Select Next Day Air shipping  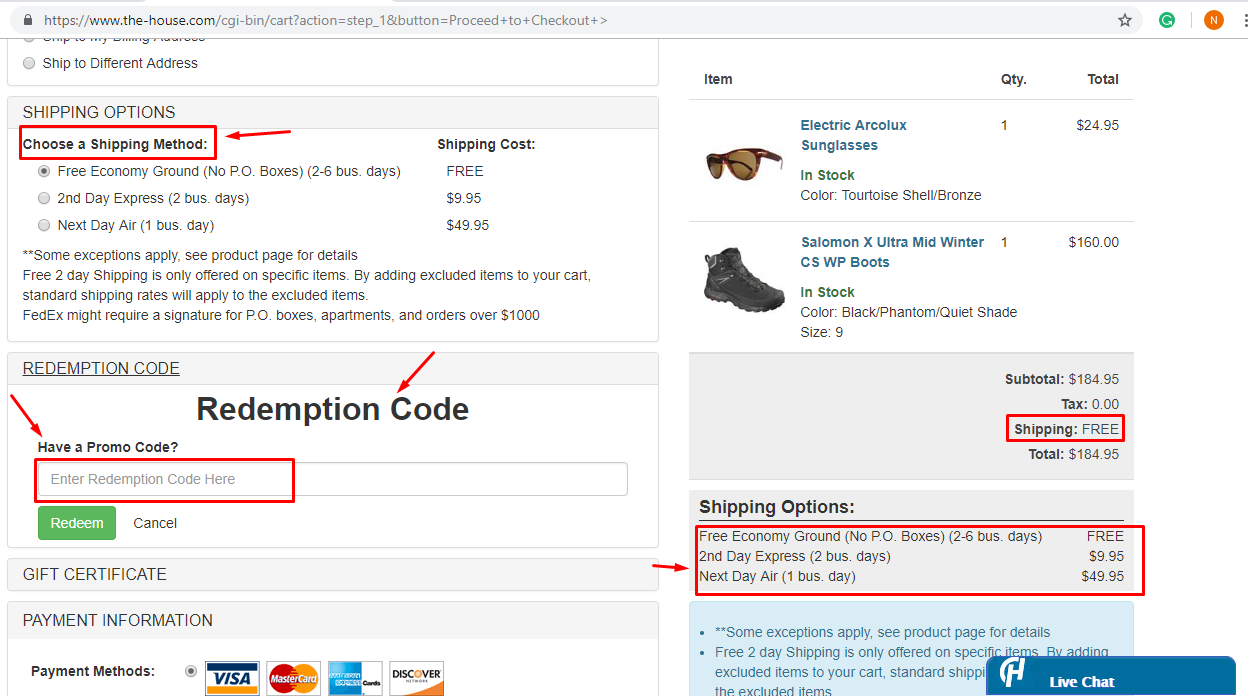tap(44, 225)
